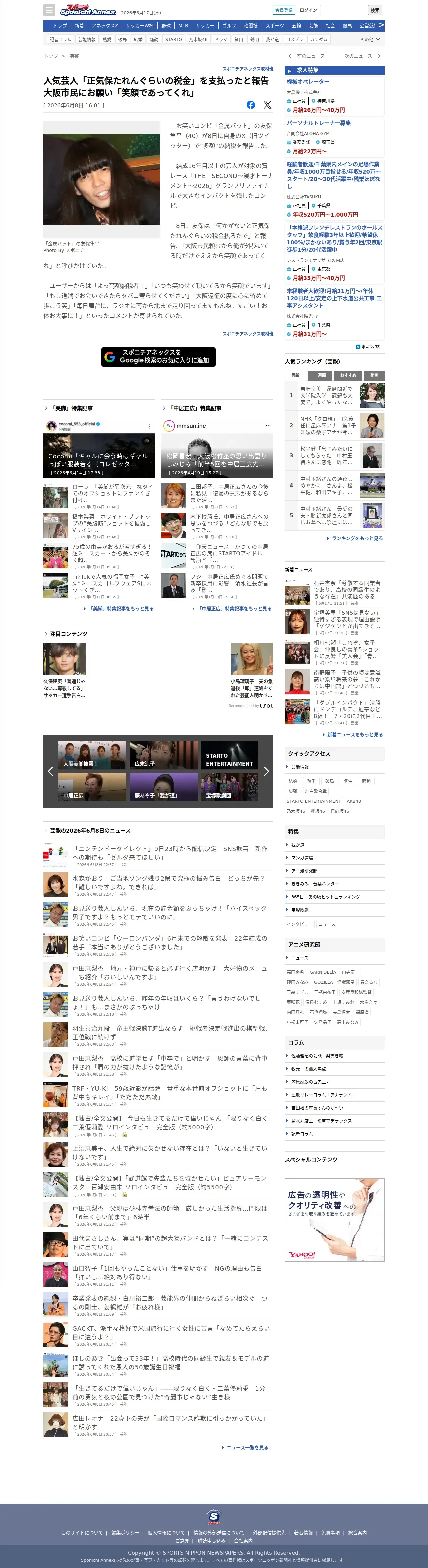Click the search text input field
This screenshot has height=1568, width=428.
coord(344,10)
